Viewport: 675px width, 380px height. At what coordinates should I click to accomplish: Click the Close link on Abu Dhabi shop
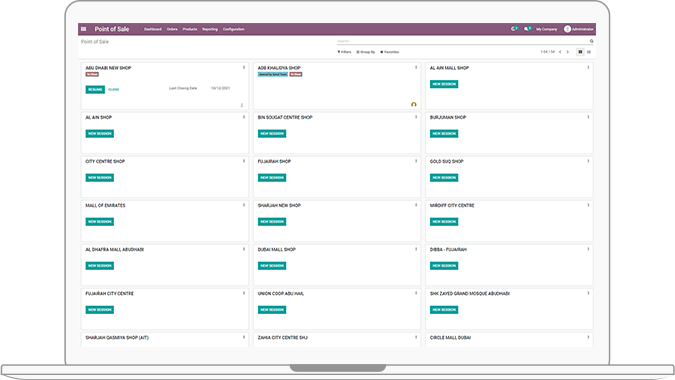114,90
